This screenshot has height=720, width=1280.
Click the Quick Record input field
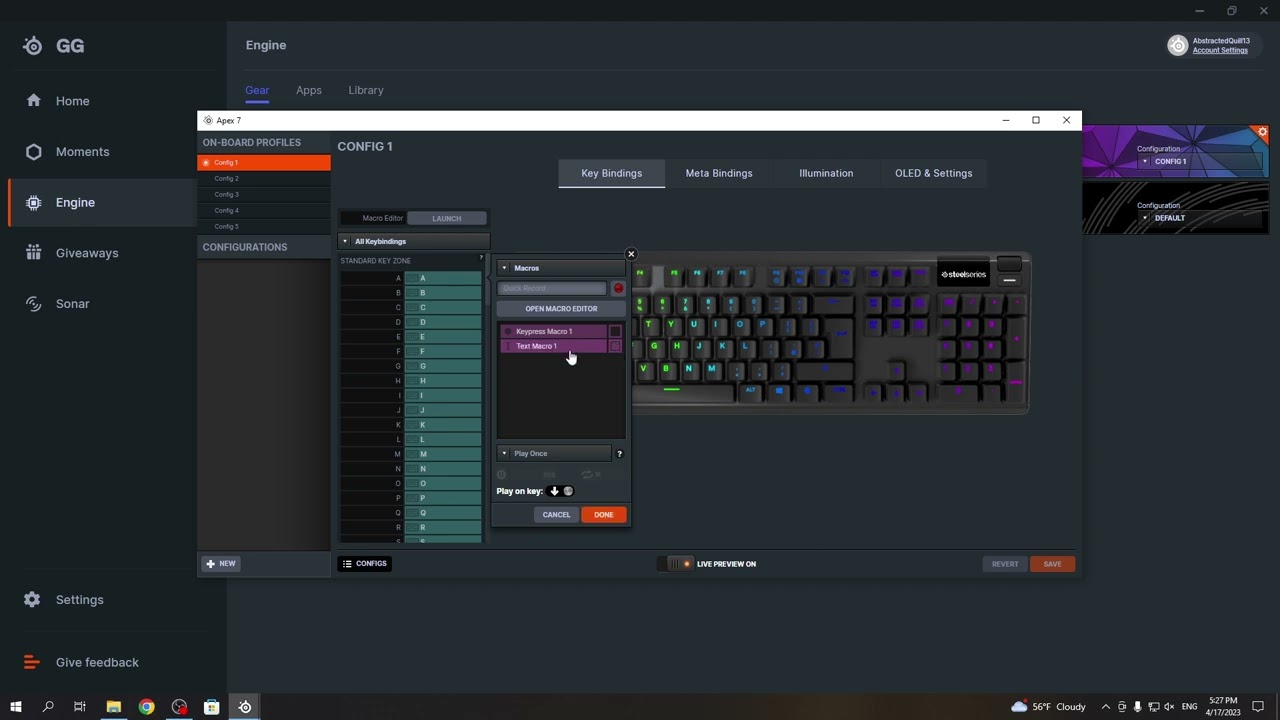coord(552,288)
